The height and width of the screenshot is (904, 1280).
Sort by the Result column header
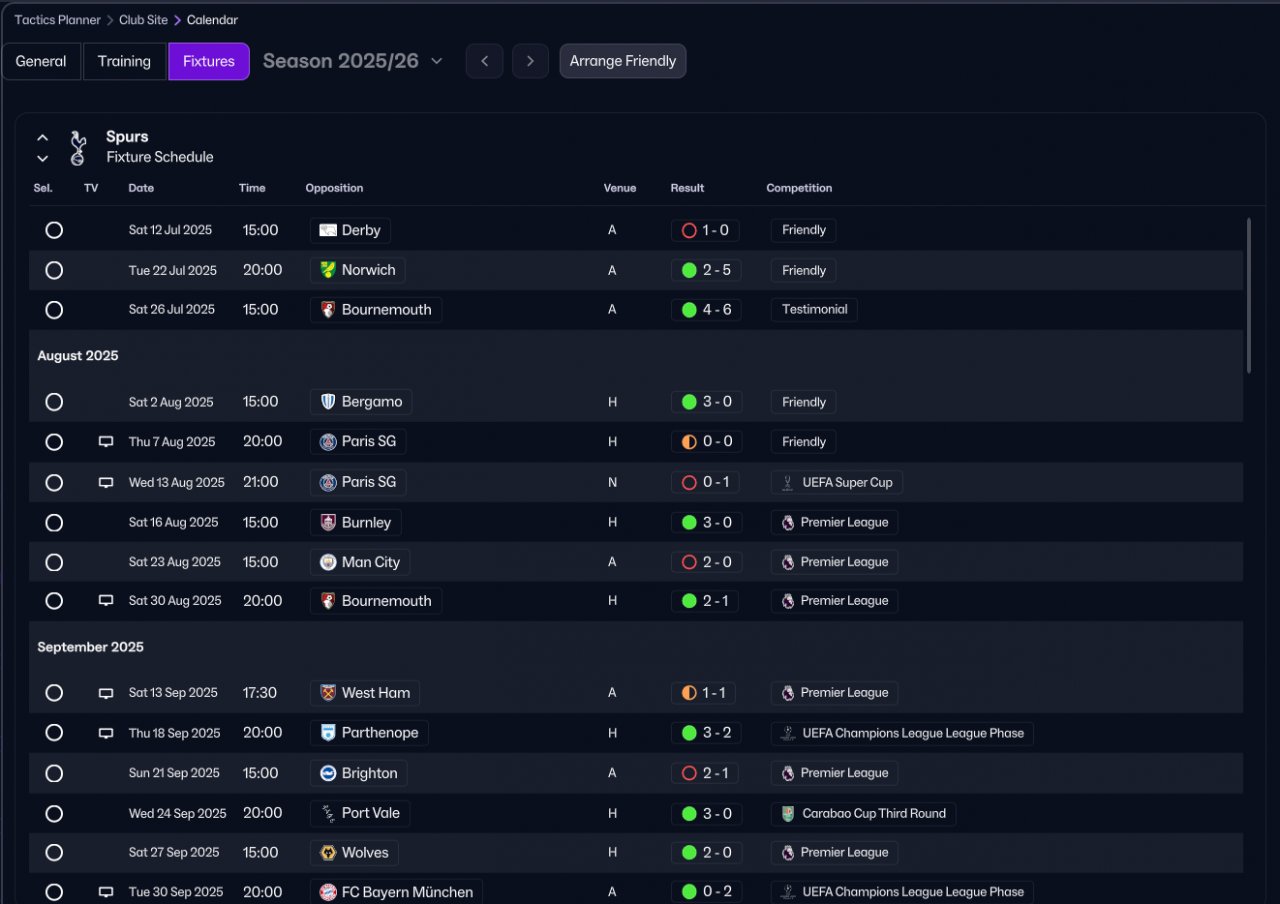[x=687, y=188]
